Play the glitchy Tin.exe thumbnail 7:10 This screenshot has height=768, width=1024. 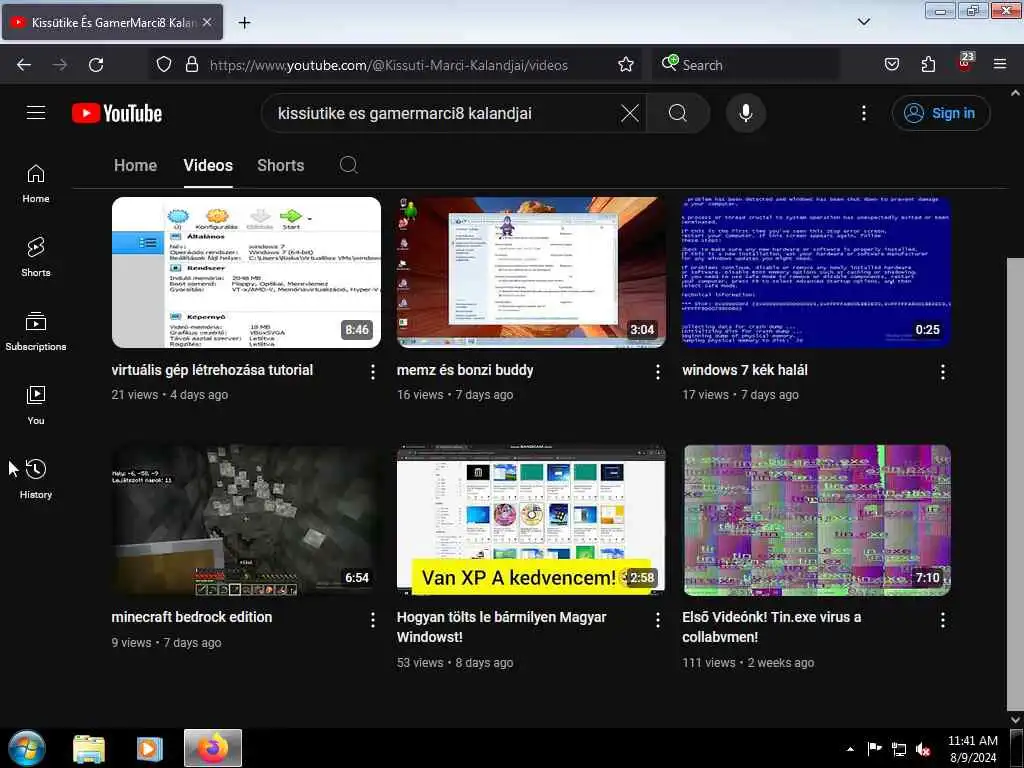[x=816, y=520]
